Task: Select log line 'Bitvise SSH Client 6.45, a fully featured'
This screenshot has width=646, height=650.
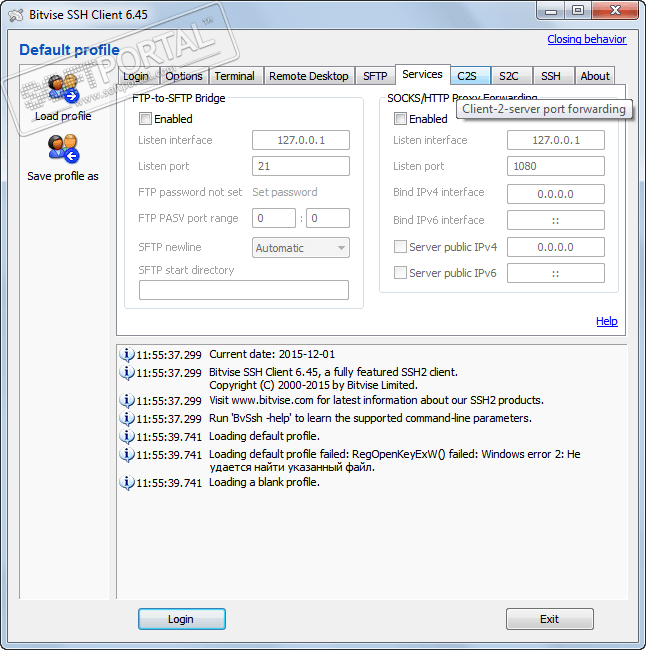Action: (x=333, y=372)
